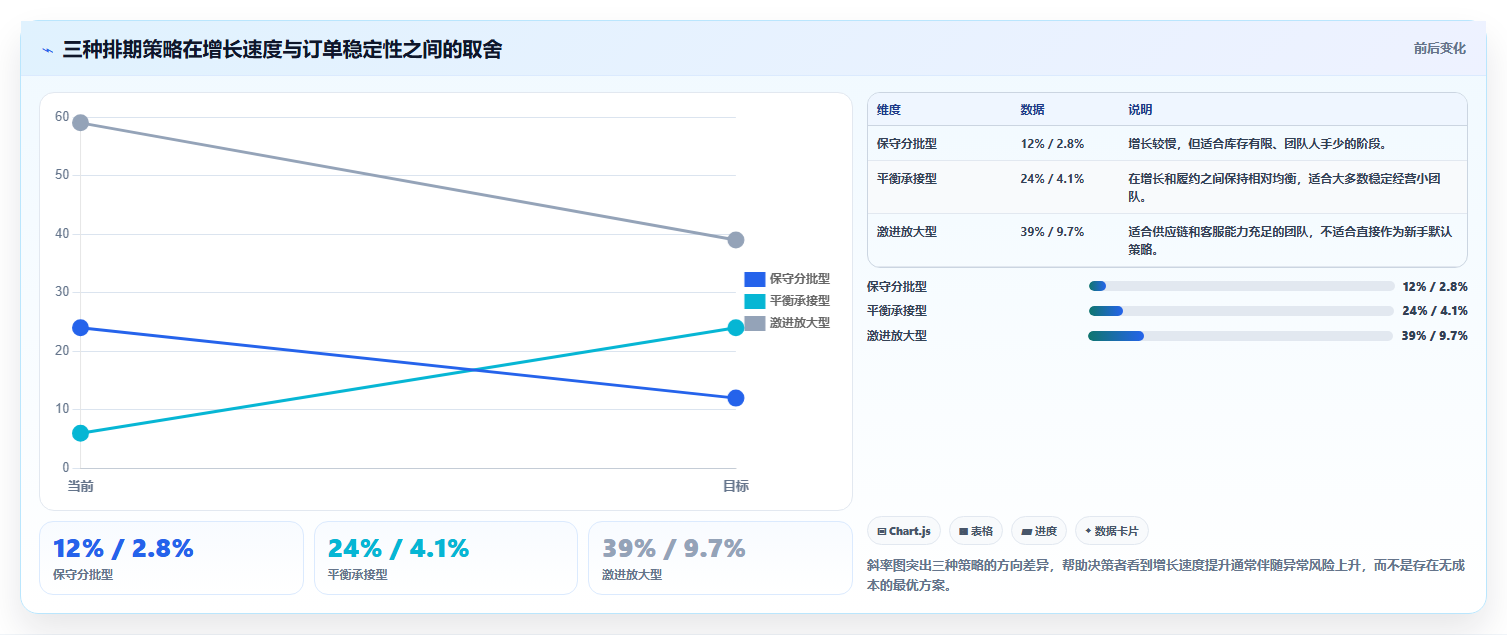Click the cyan 目标 point at 24
1507x635 pixels.
(x=736, y=328)
